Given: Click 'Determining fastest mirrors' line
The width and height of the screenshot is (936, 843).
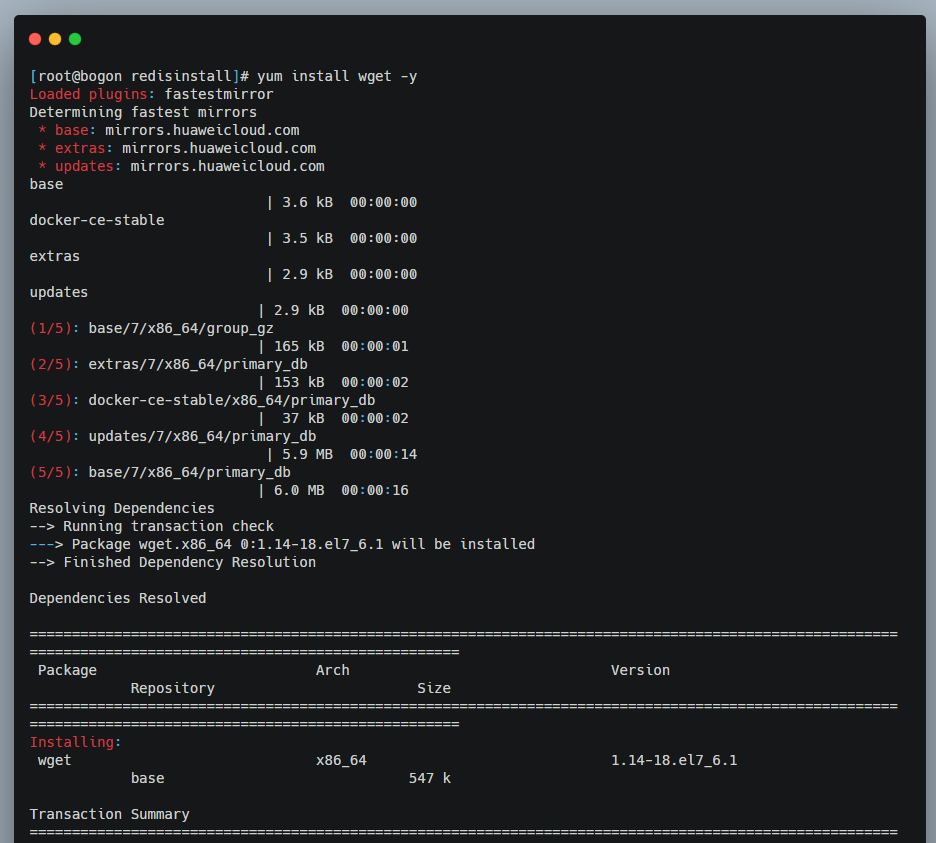Looking at the screenshot, I should coord(143,112).
